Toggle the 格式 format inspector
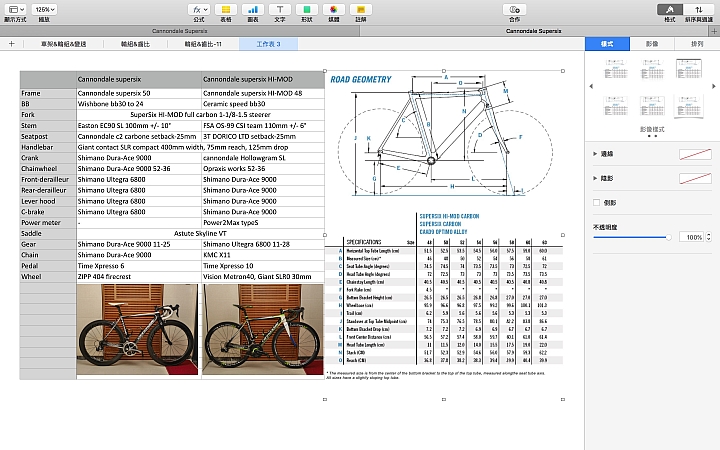This screenshot has width=720, height=450. 670,10
